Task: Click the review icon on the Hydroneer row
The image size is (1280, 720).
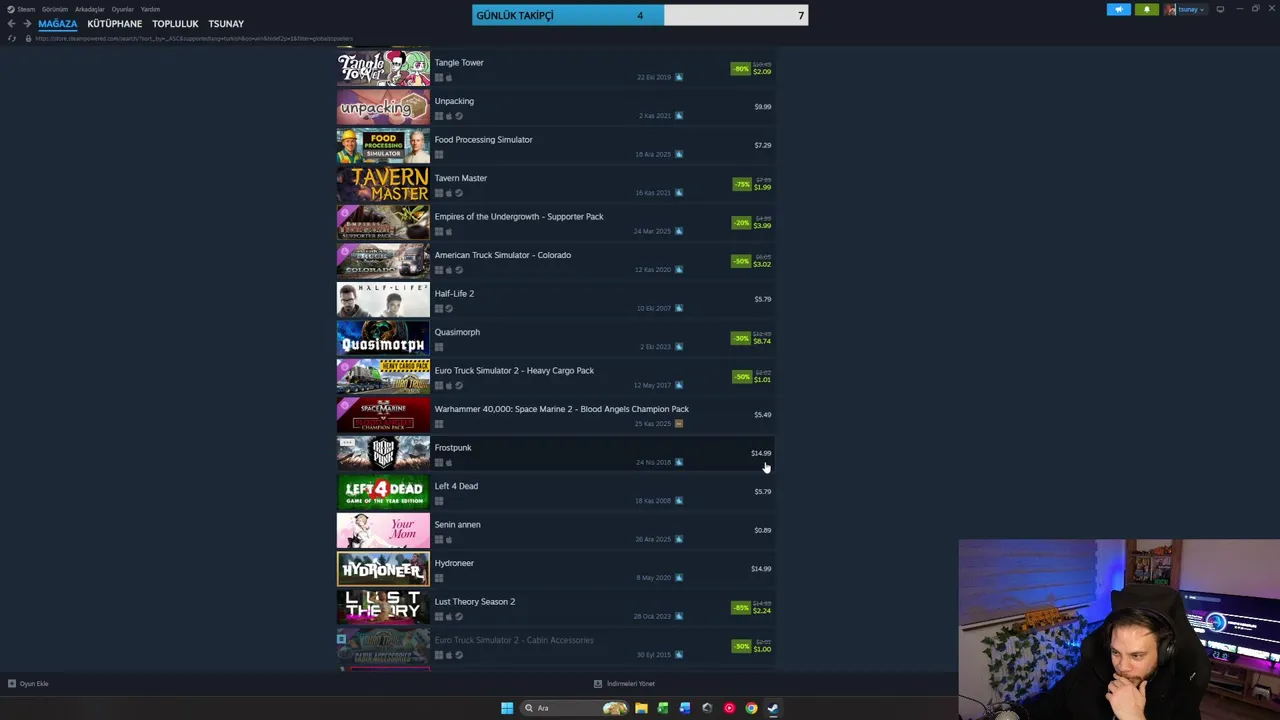Action: point(679,578)
